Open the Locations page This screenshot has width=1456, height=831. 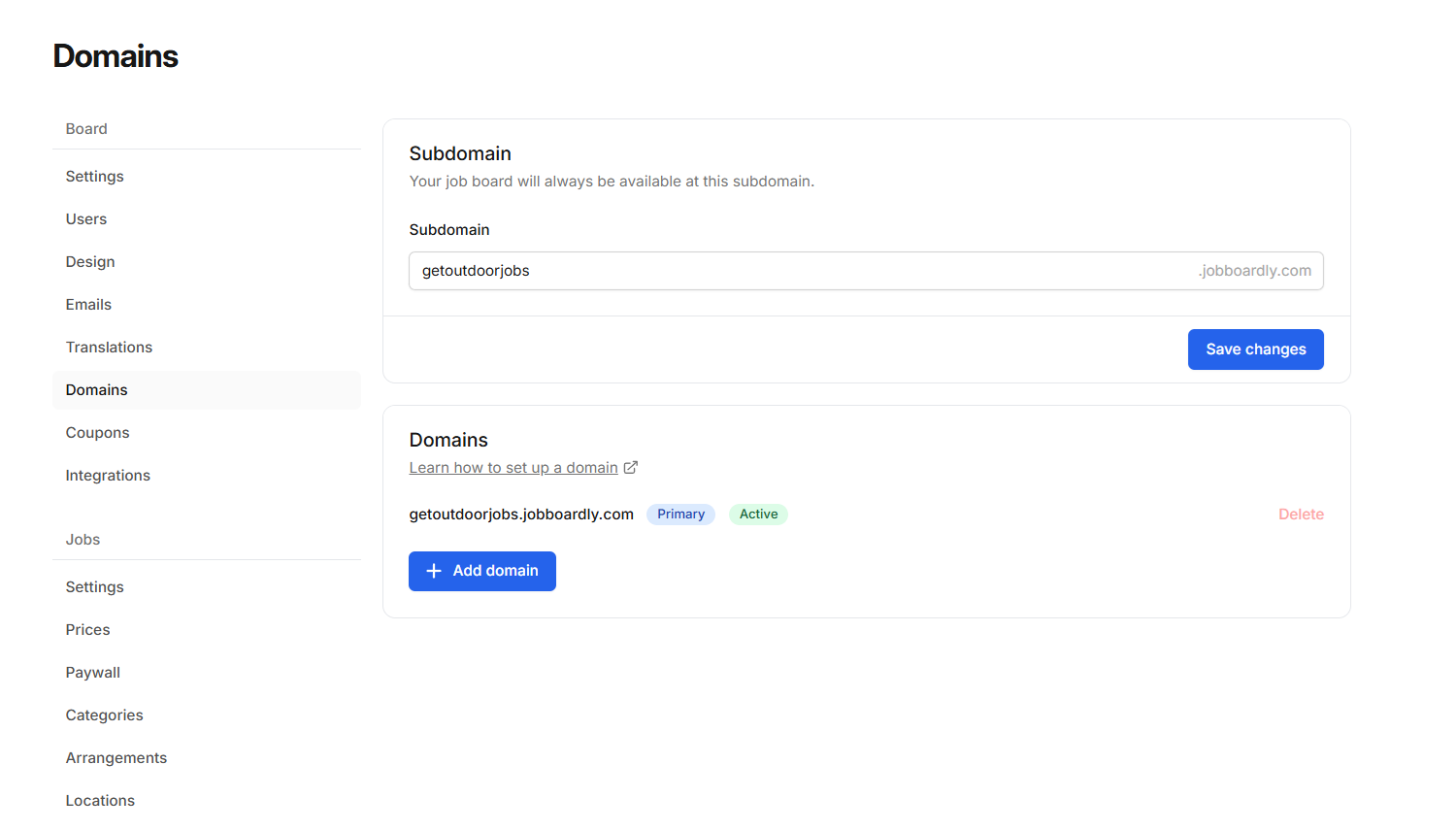[100, 800]
